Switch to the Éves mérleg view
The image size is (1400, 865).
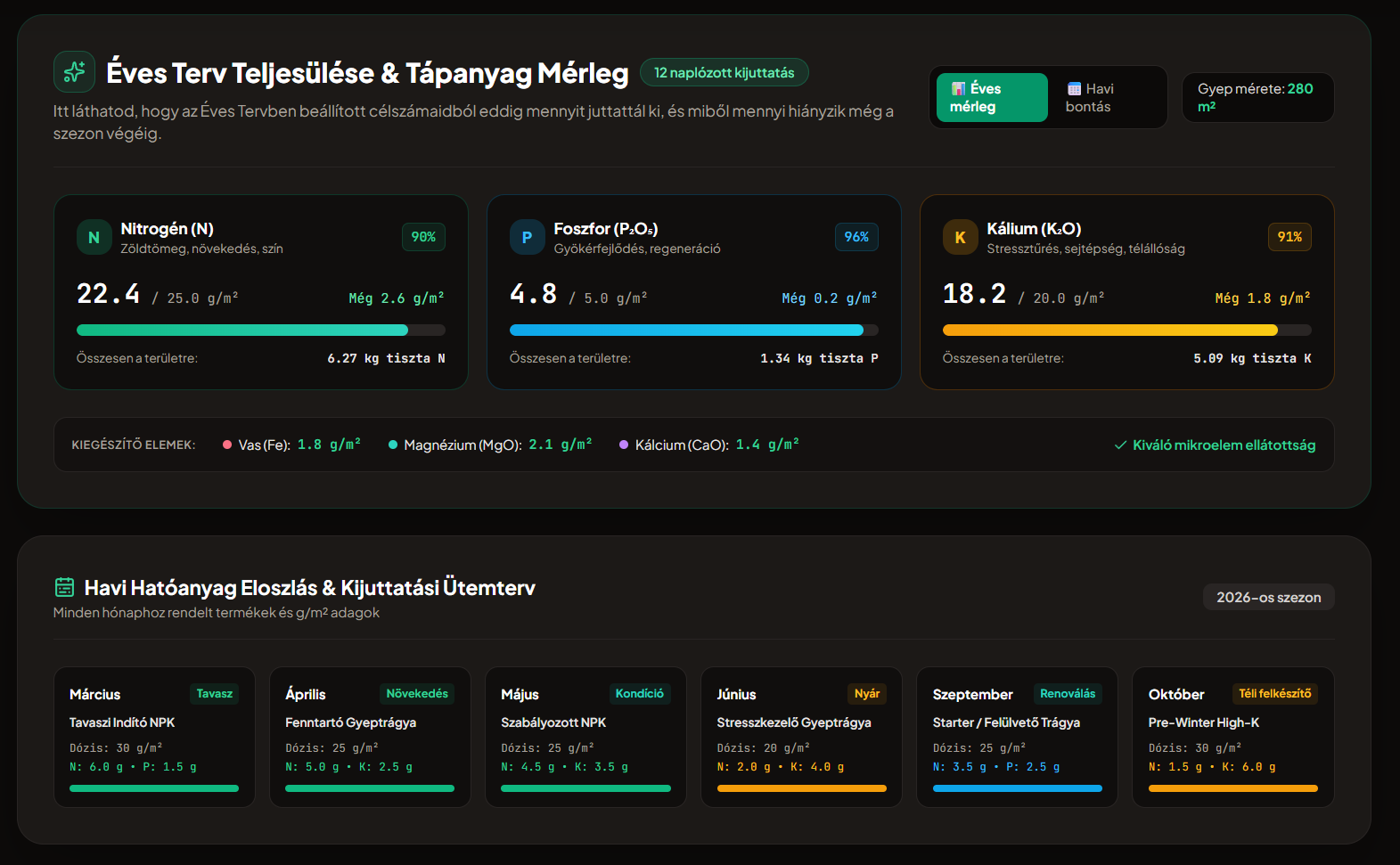[992, 97]
